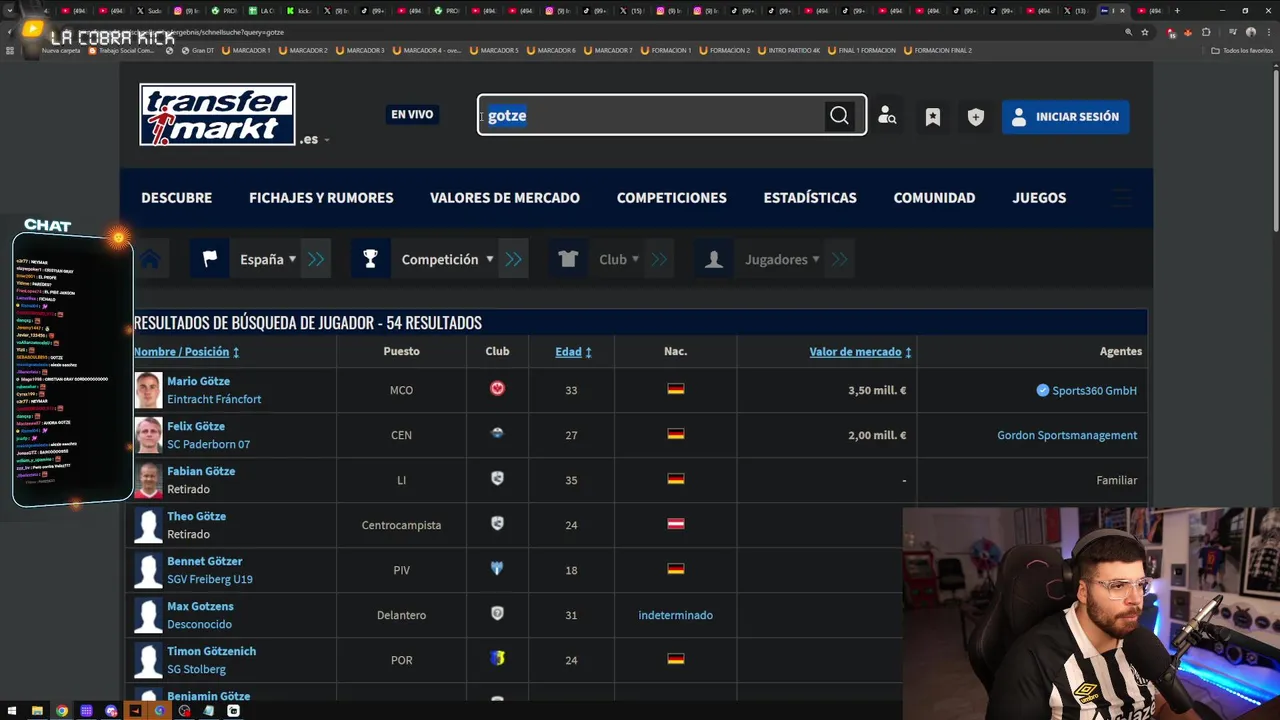This screenshot has width=1280, height=720.
Task: Open Todos los favoritos folder
Action: click(1242, 50)
